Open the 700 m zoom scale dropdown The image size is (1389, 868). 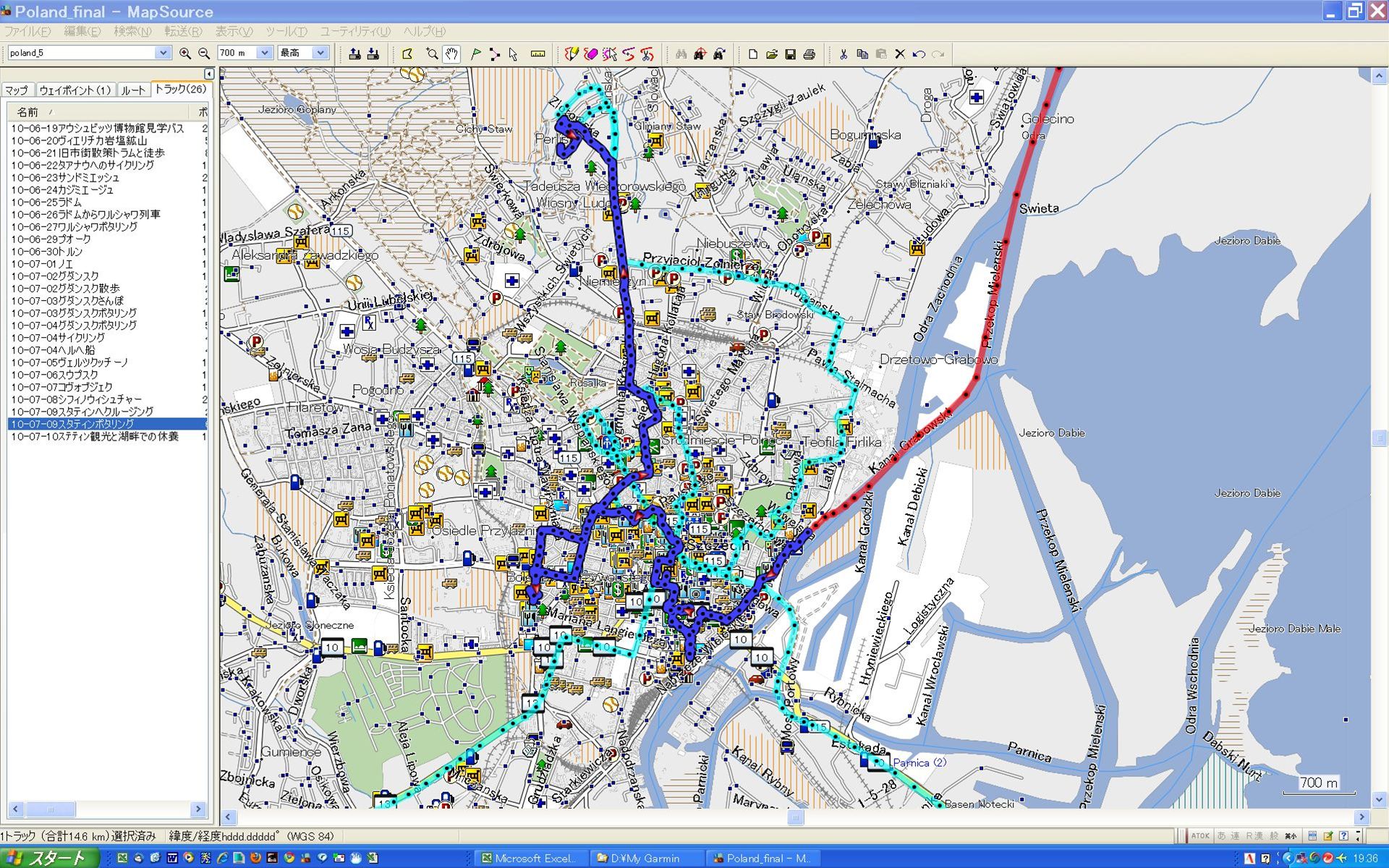coord(265,53)
